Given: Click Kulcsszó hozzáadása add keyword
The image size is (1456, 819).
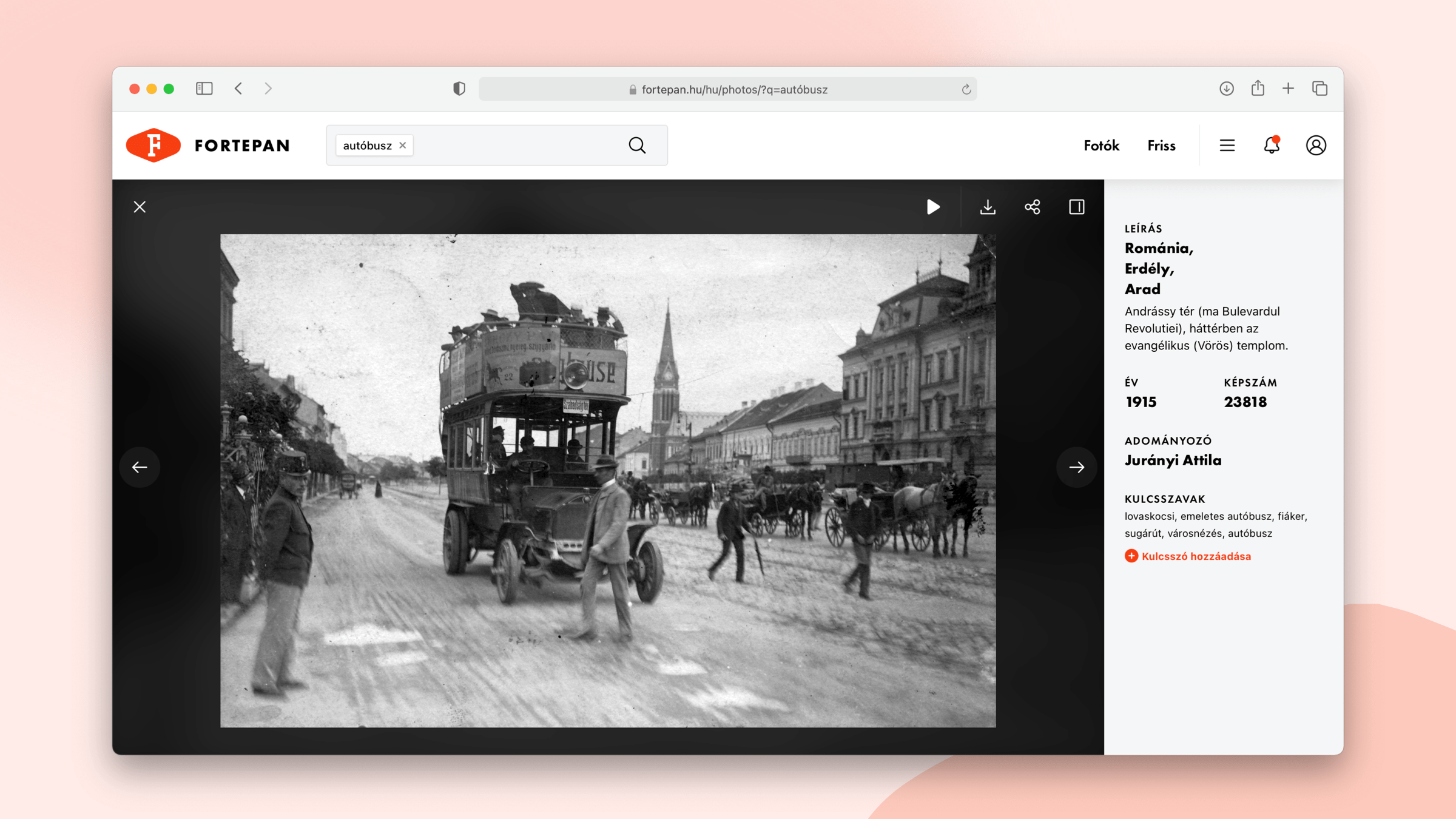Looking at the screenshot, I should [x=1188, y=556].
